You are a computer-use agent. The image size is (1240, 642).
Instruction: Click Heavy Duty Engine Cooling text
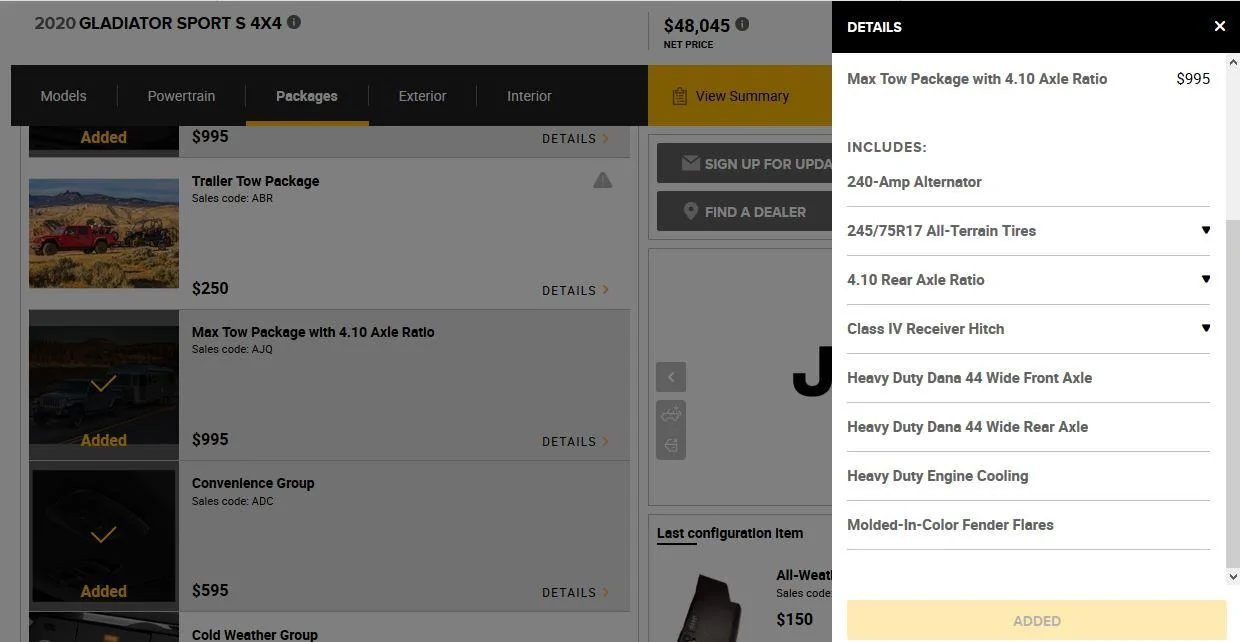coord(937,476)
